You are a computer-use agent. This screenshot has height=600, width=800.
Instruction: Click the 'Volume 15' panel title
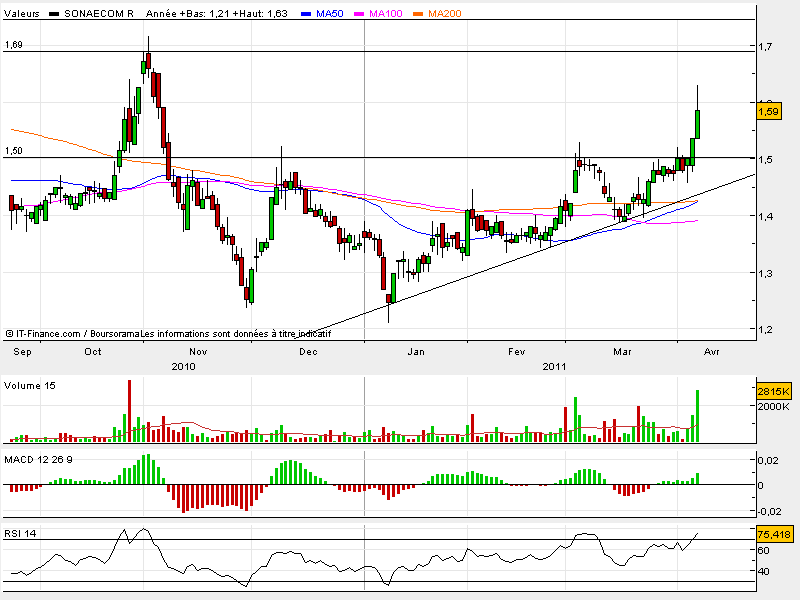(30, 386)
